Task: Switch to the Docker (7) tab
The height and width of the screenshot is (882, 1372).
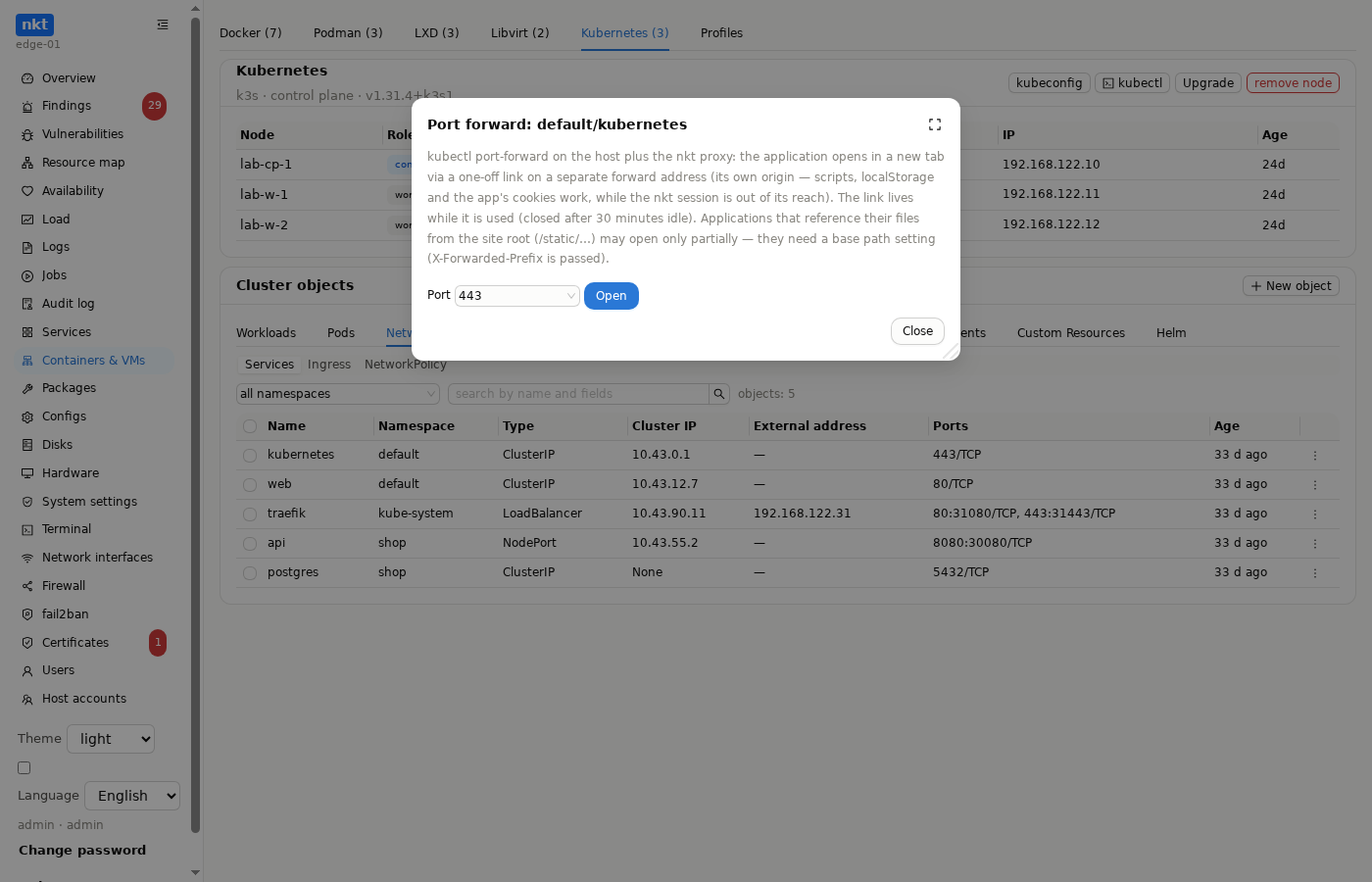Action: 251,33
